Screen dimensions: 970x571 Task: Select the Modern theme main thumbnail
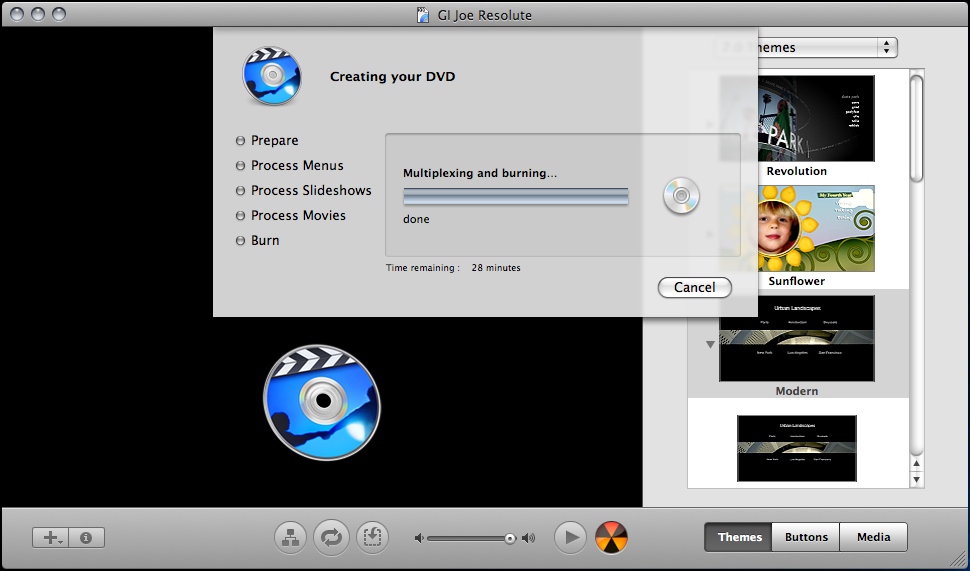[x=797, y=338]
